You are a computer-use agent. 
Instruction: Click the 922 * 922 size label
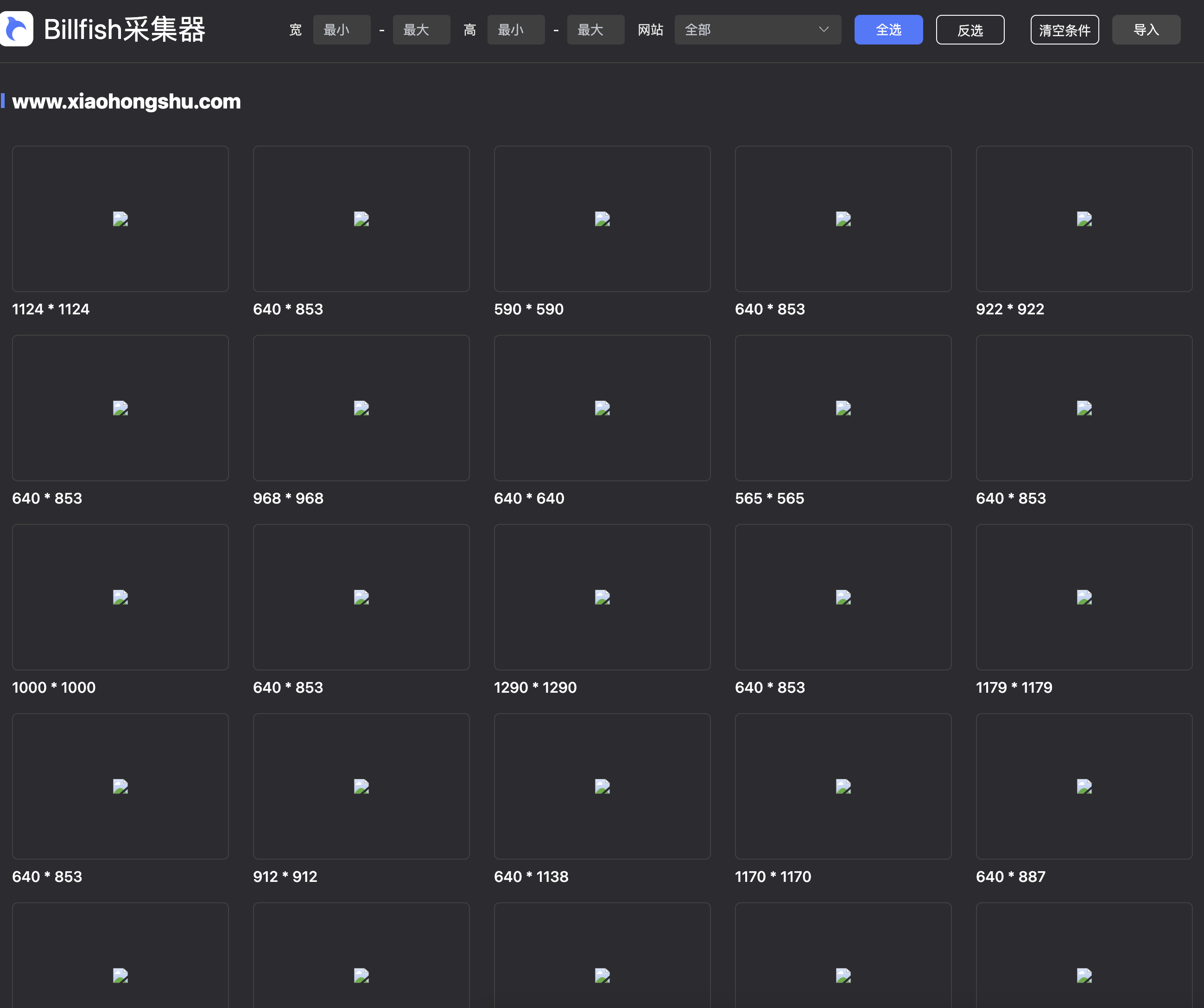pyautogui.click(x=1010, y=309)
